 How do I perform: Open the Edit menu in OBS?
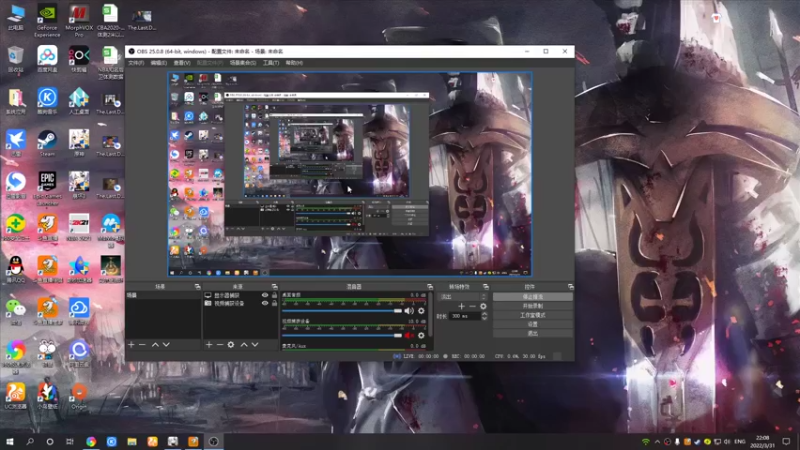(x=159, y=63)
